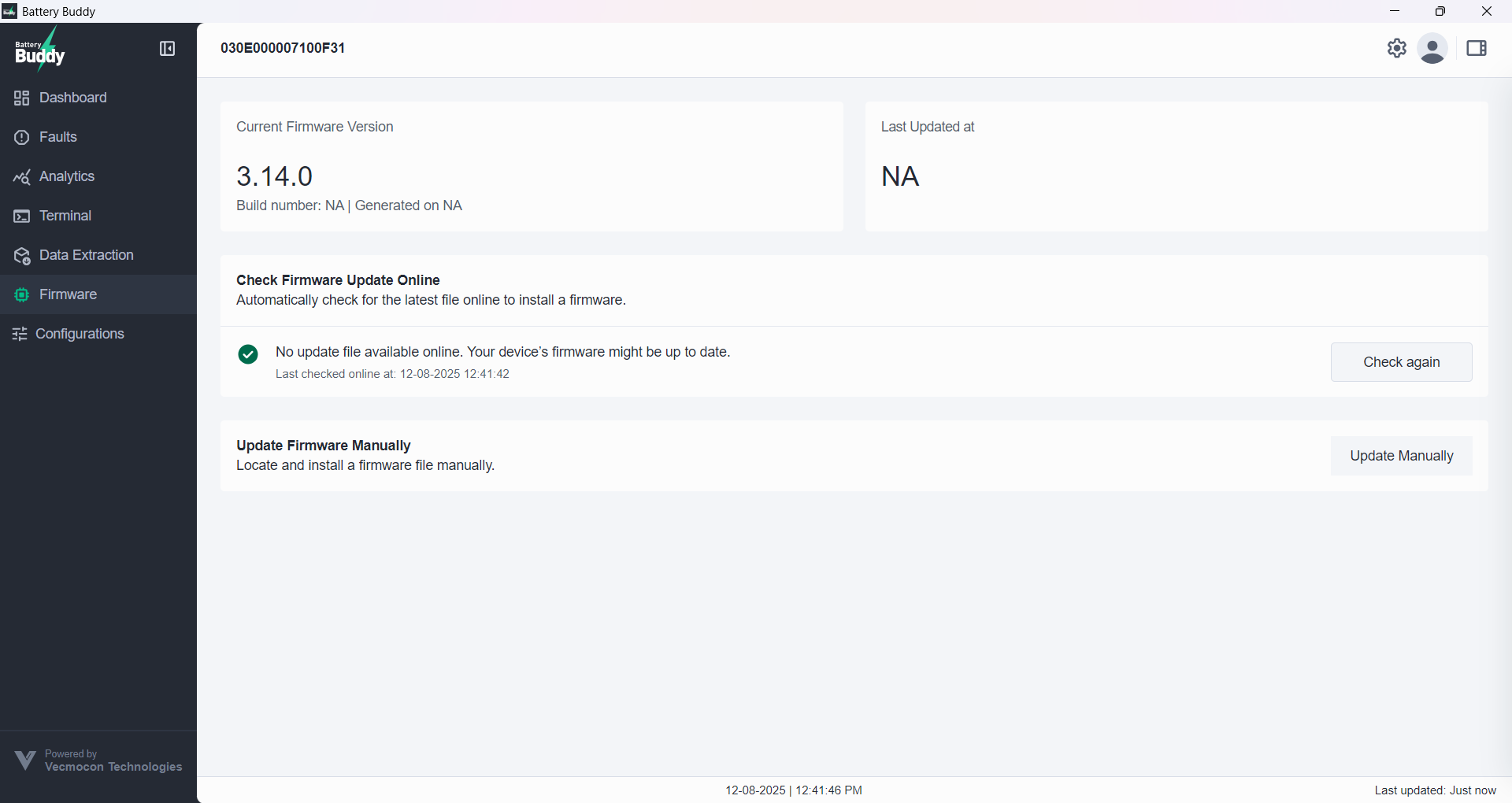The image size is (1512, 803).
Task: Collapse the left sidebar panel icon
Action: coord(167,49)
